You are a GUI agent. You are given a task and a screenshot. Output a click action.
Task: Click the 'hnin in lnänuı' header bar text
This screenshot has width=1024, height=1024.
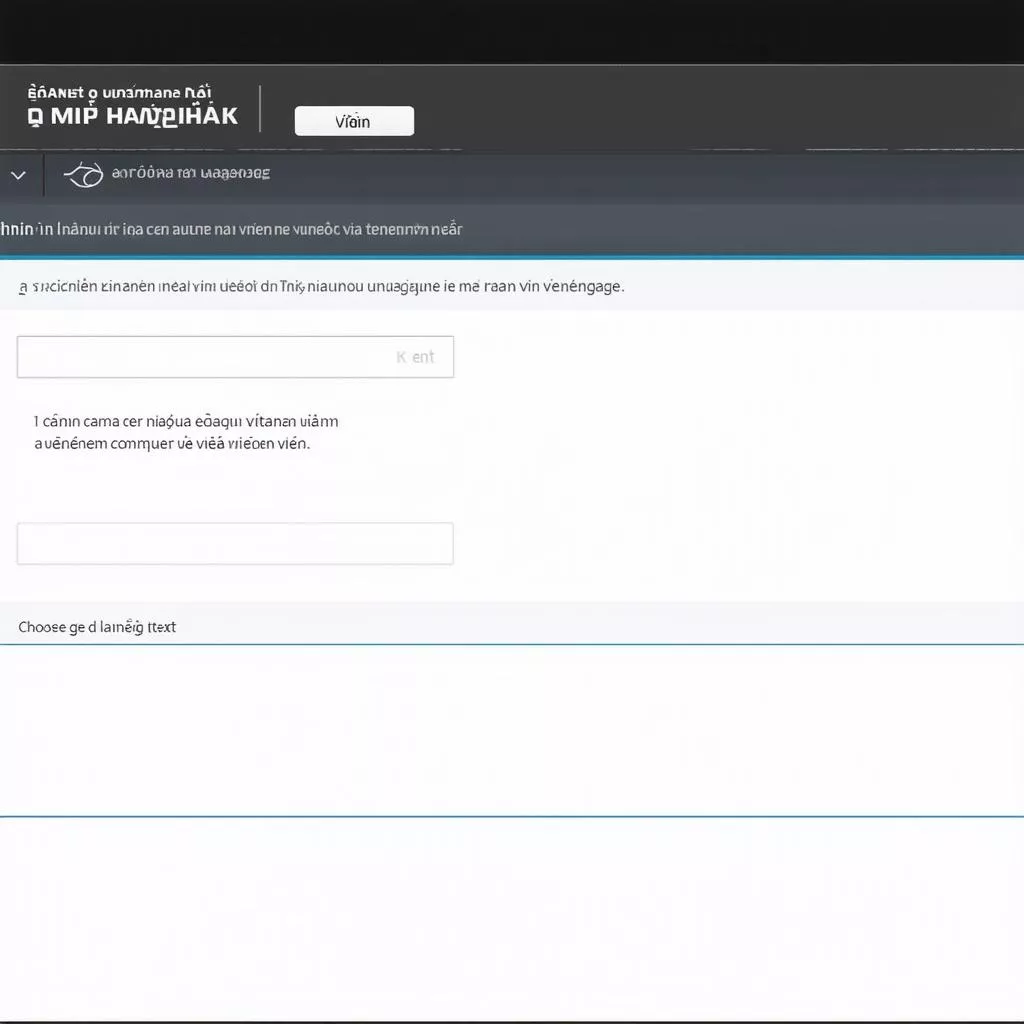click(x=230, y=229)
